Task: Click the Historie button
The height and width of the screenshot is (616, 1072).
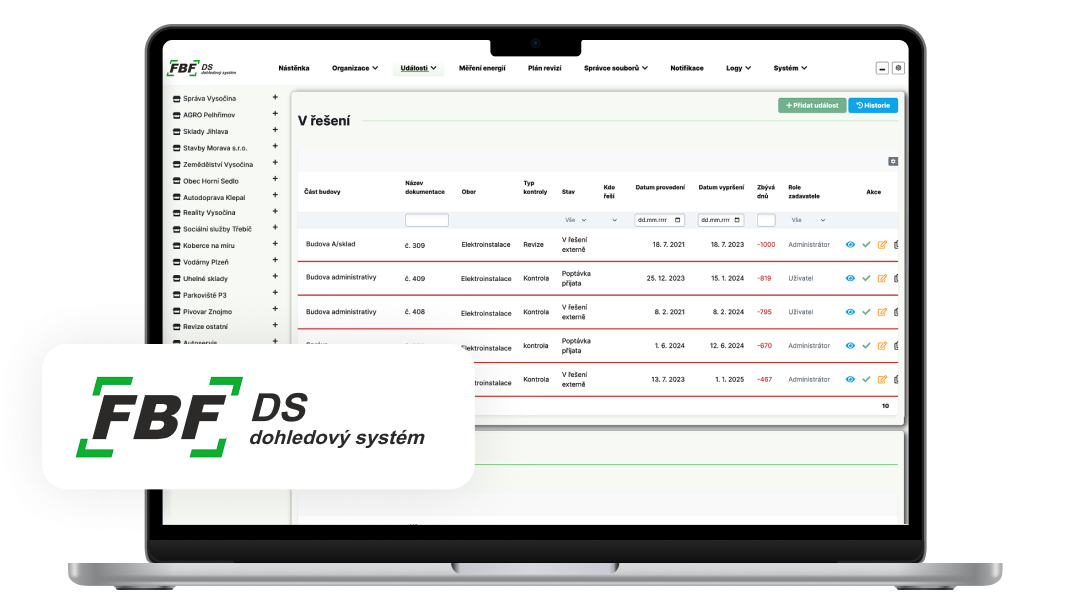Action: [x=873, y=105]
